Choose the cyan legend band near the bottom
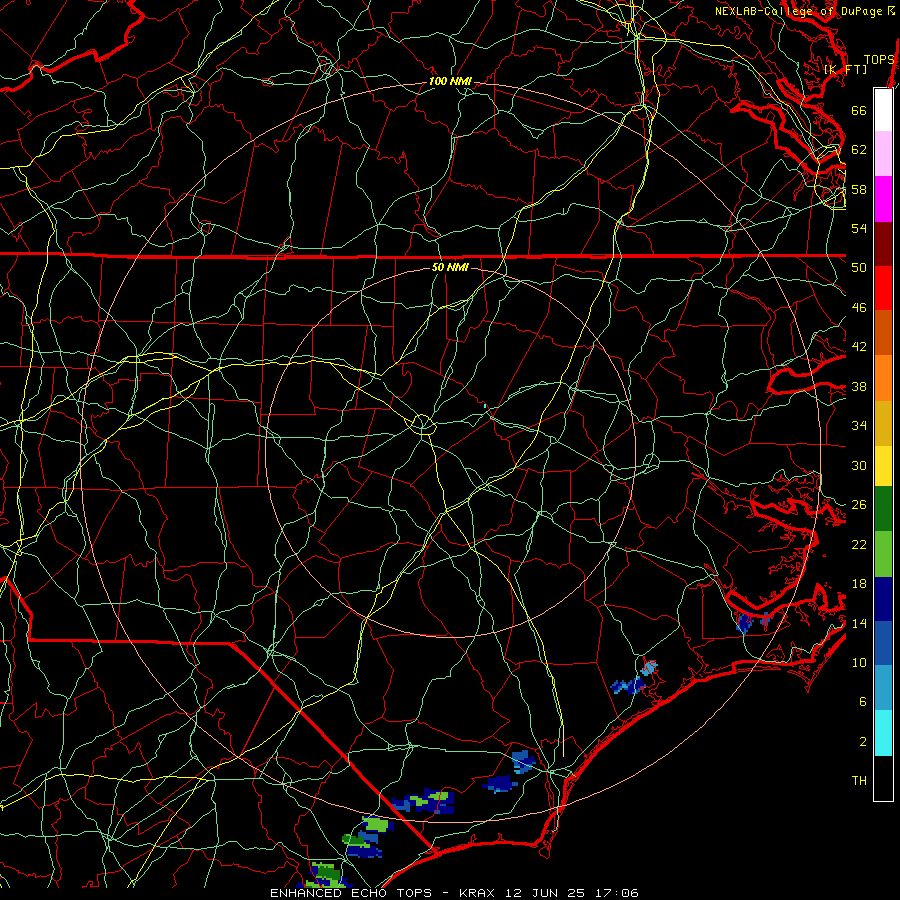The width and height of the screenshot is (900, 900). click(883, 733)
